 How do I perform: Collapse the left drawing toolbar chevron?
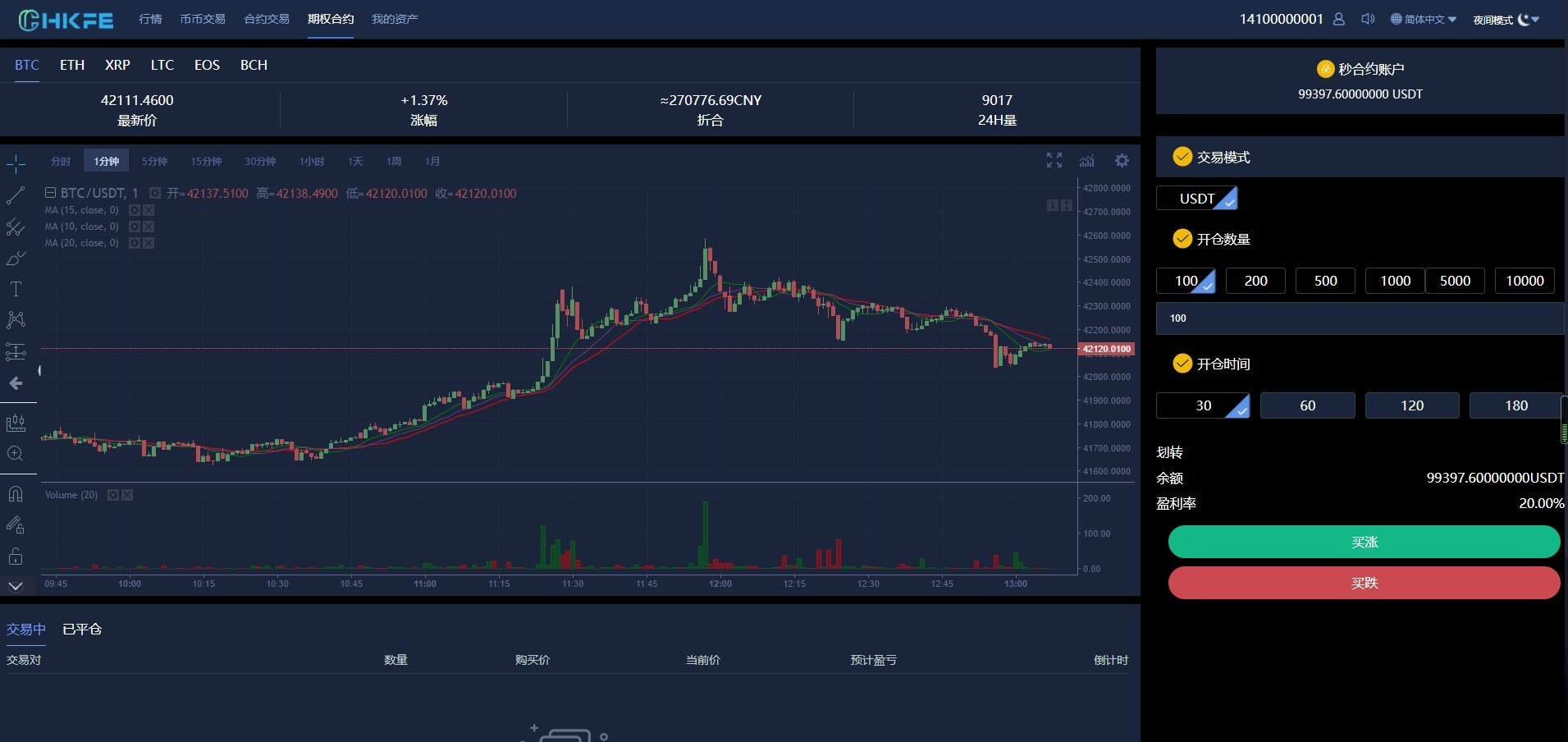tap(15, 585)
